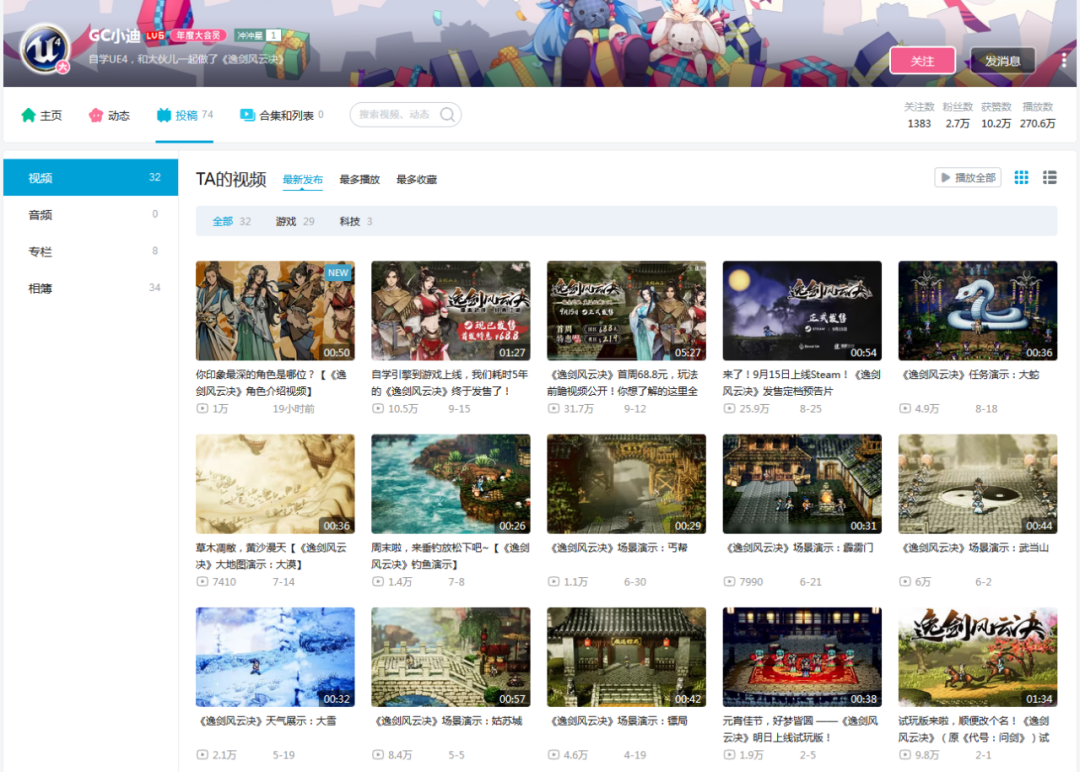
Task: Open the 霹雳门 scene 00:31 thumbnail
Action: coord(802,483)
